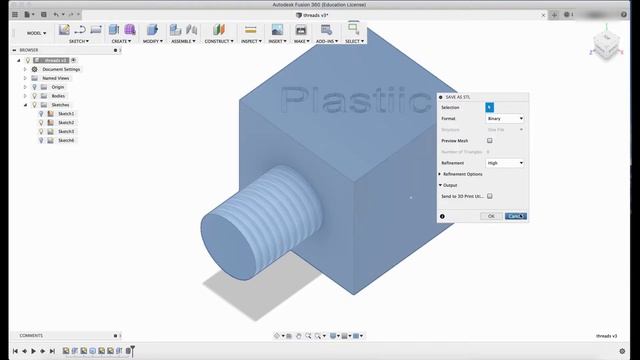Click the Undo arrow icon
This screenshot has width=640, height=360.
pos(56,15)
